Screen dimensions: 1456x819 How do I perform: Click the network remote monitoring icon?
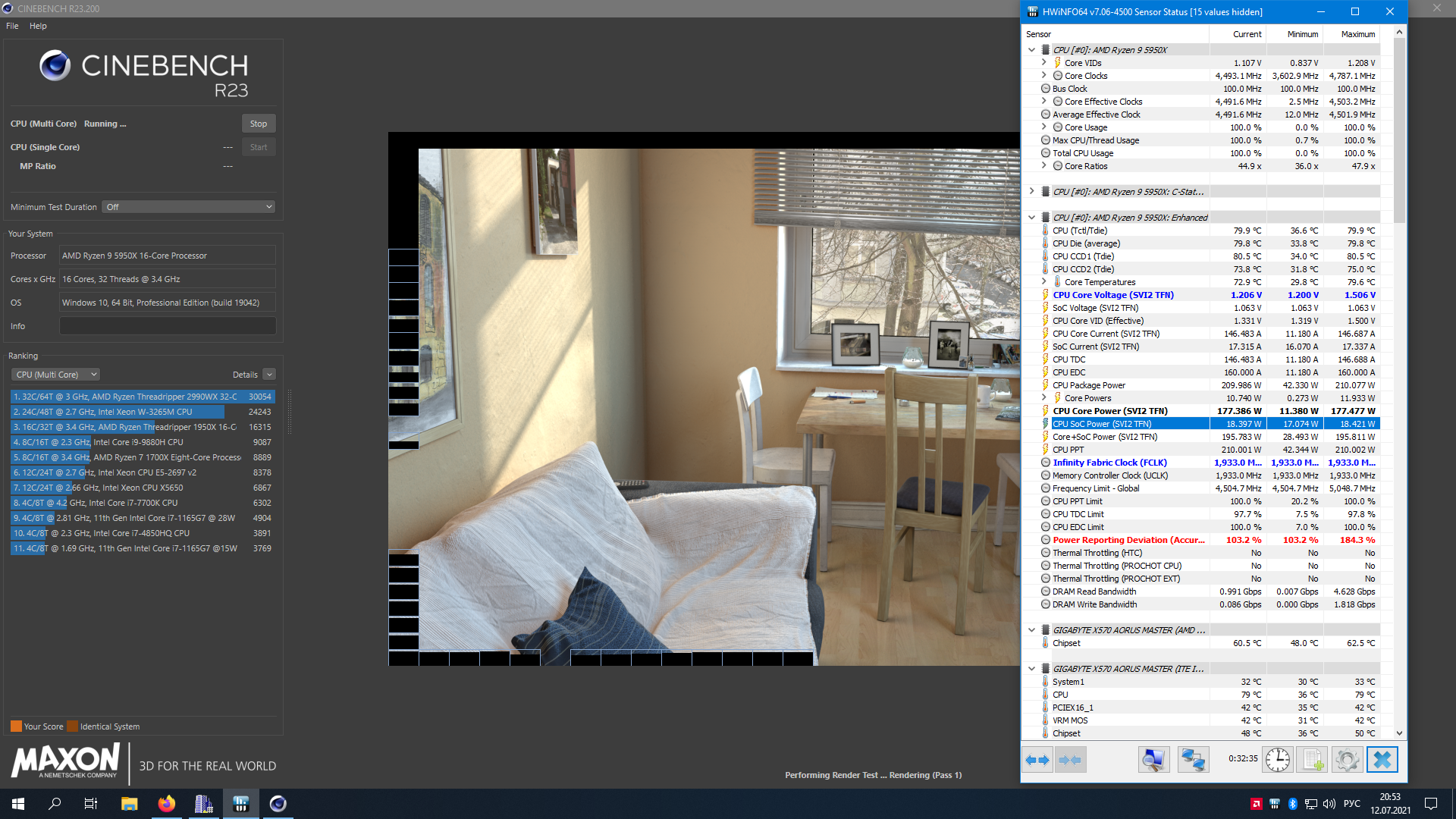click(x=1193, y=759)
